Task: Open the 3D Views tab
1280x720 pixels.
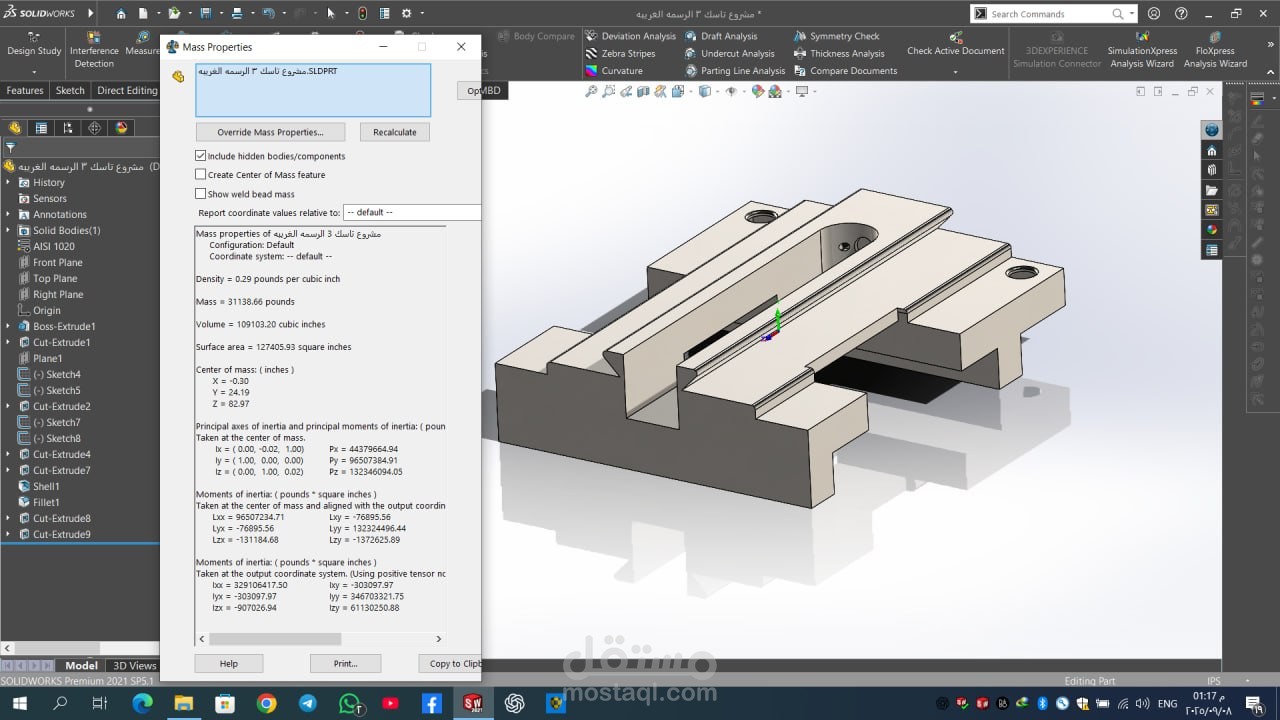Action: tap(134, 666)
